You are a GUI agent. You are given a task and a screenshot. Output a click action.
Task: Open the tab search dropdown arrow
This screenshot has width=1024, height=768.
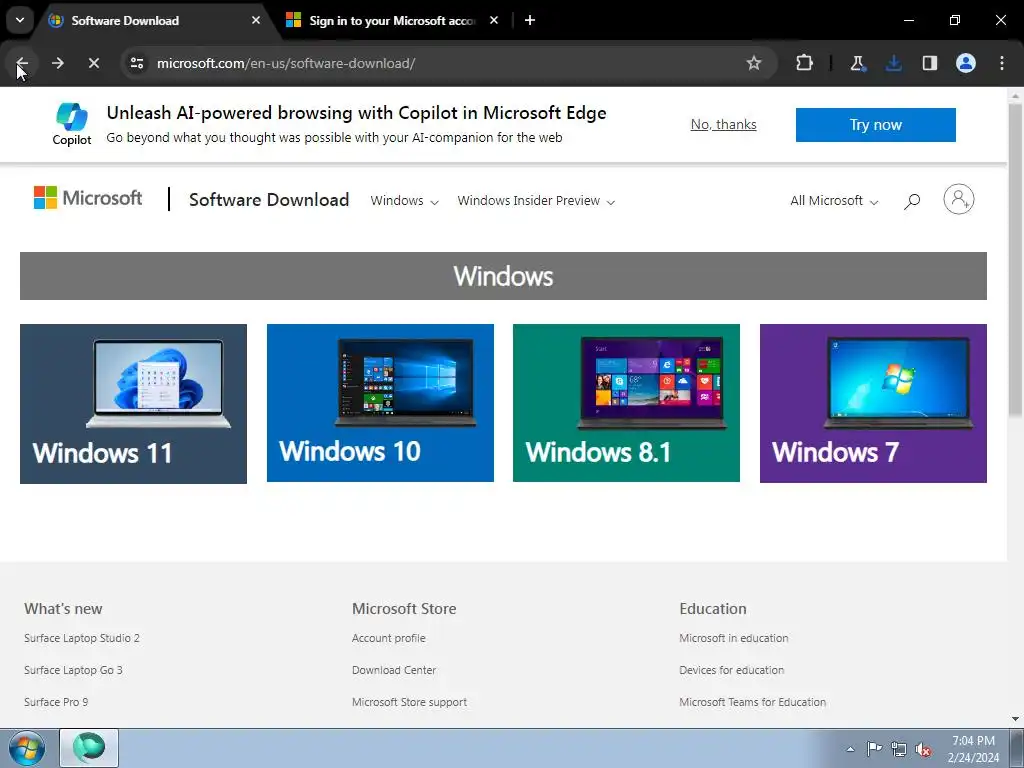(x=20, y=20)
